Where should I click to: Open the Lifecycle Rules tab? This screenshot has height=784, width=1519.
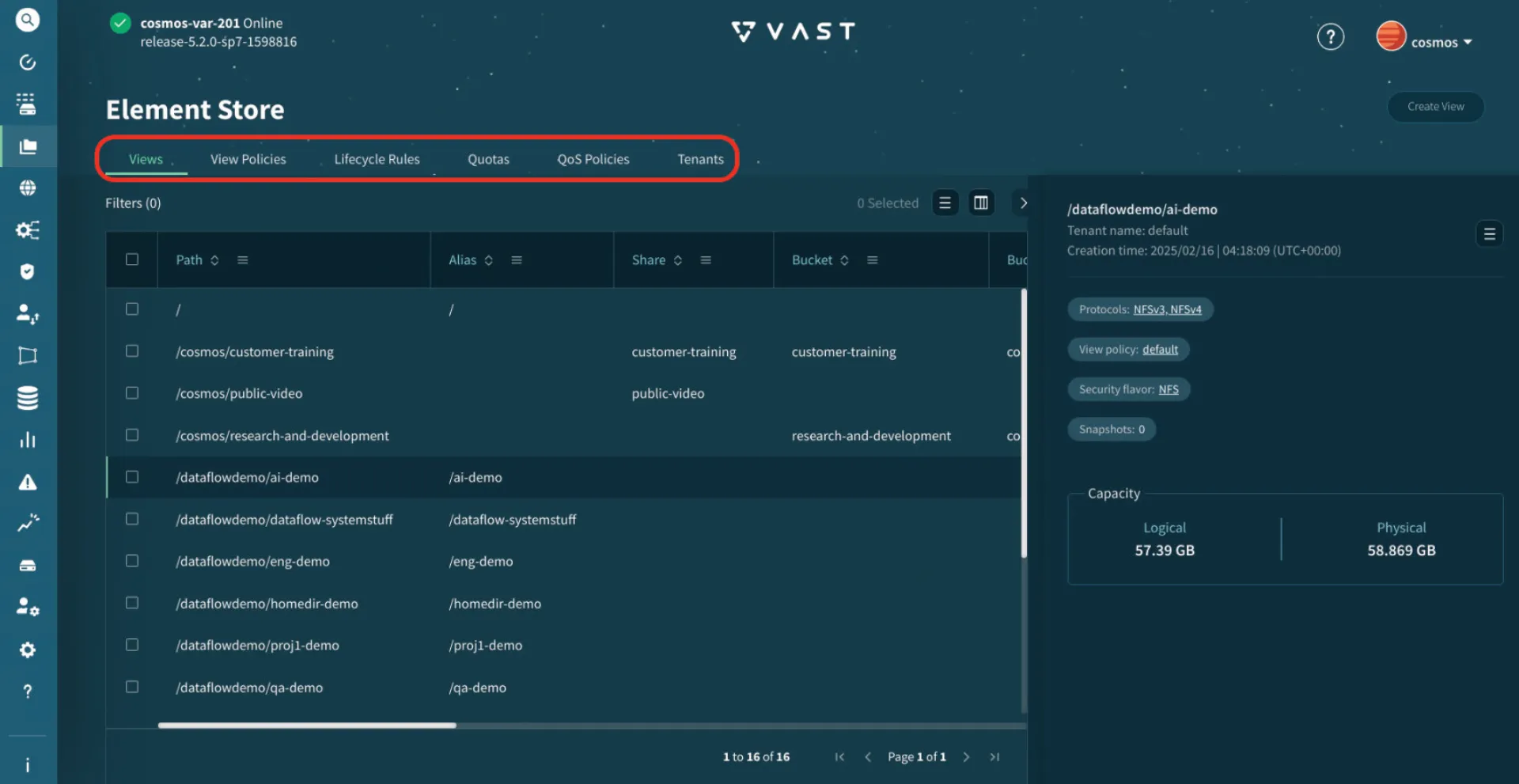377,159
